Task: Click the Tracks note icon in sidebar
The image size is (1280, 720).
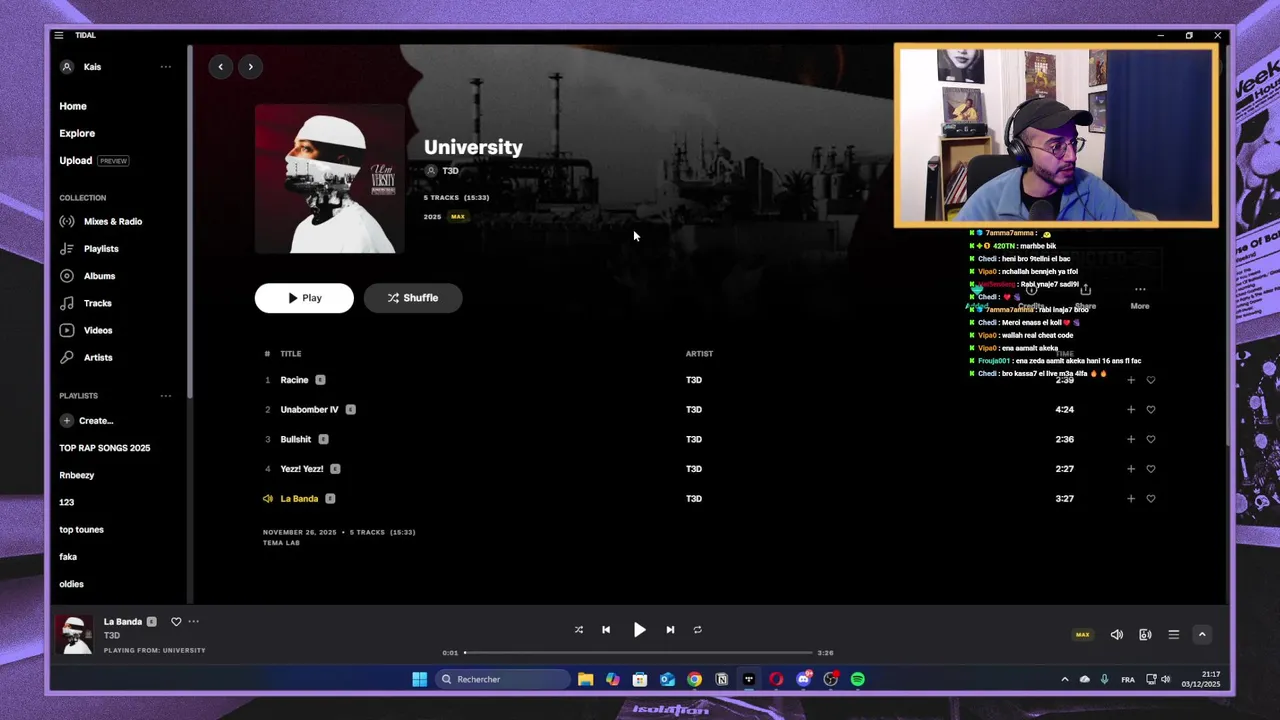Action: click(67, 303)
